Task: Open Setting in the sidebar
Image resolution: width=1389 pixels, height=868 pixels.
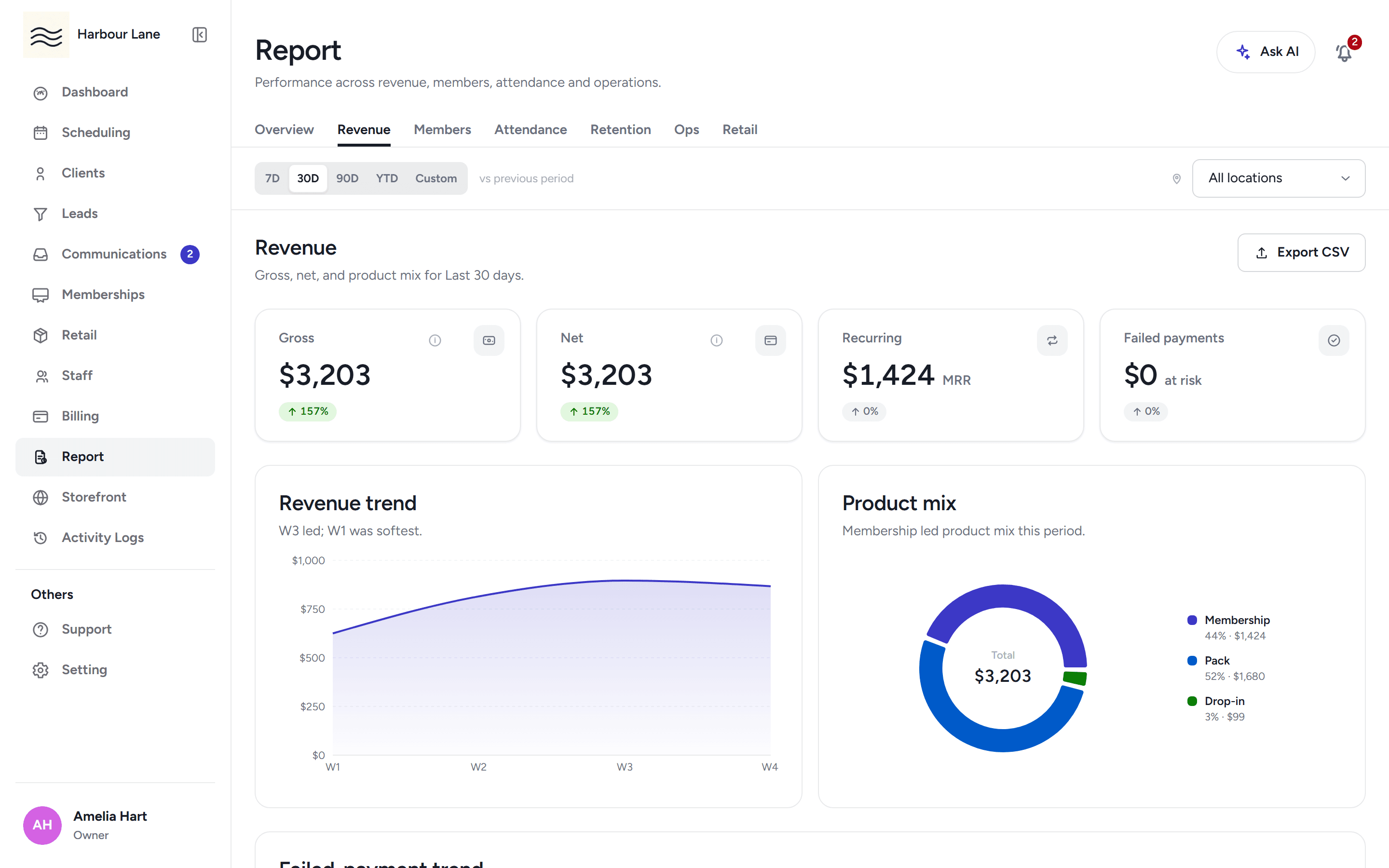Action: click(x=115, y=670)
